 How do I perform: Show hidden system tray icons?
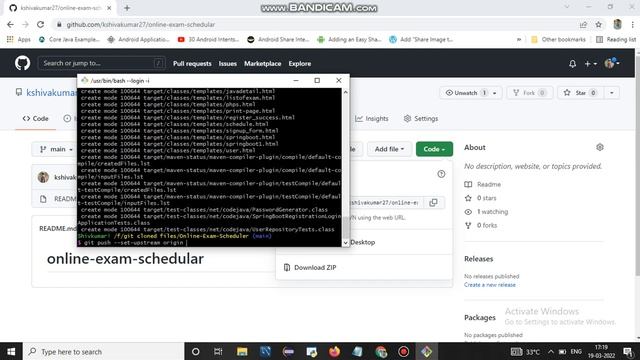click(551, 351)
